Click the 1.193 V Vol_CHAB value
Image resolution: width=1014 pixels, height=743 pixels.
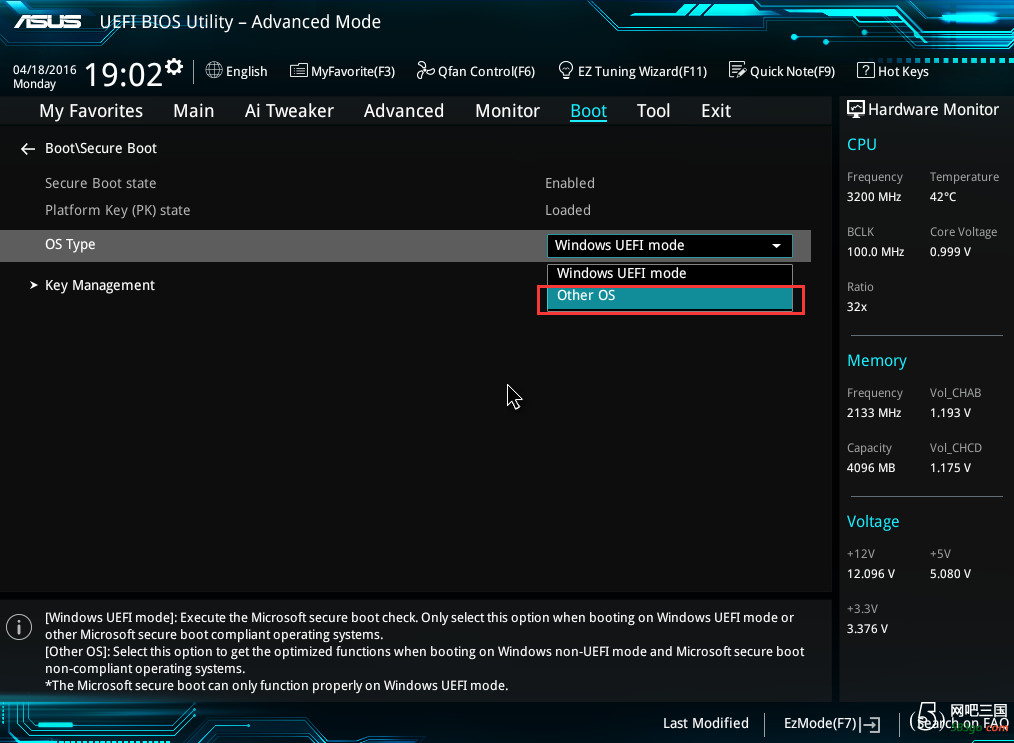pos(950,413)
